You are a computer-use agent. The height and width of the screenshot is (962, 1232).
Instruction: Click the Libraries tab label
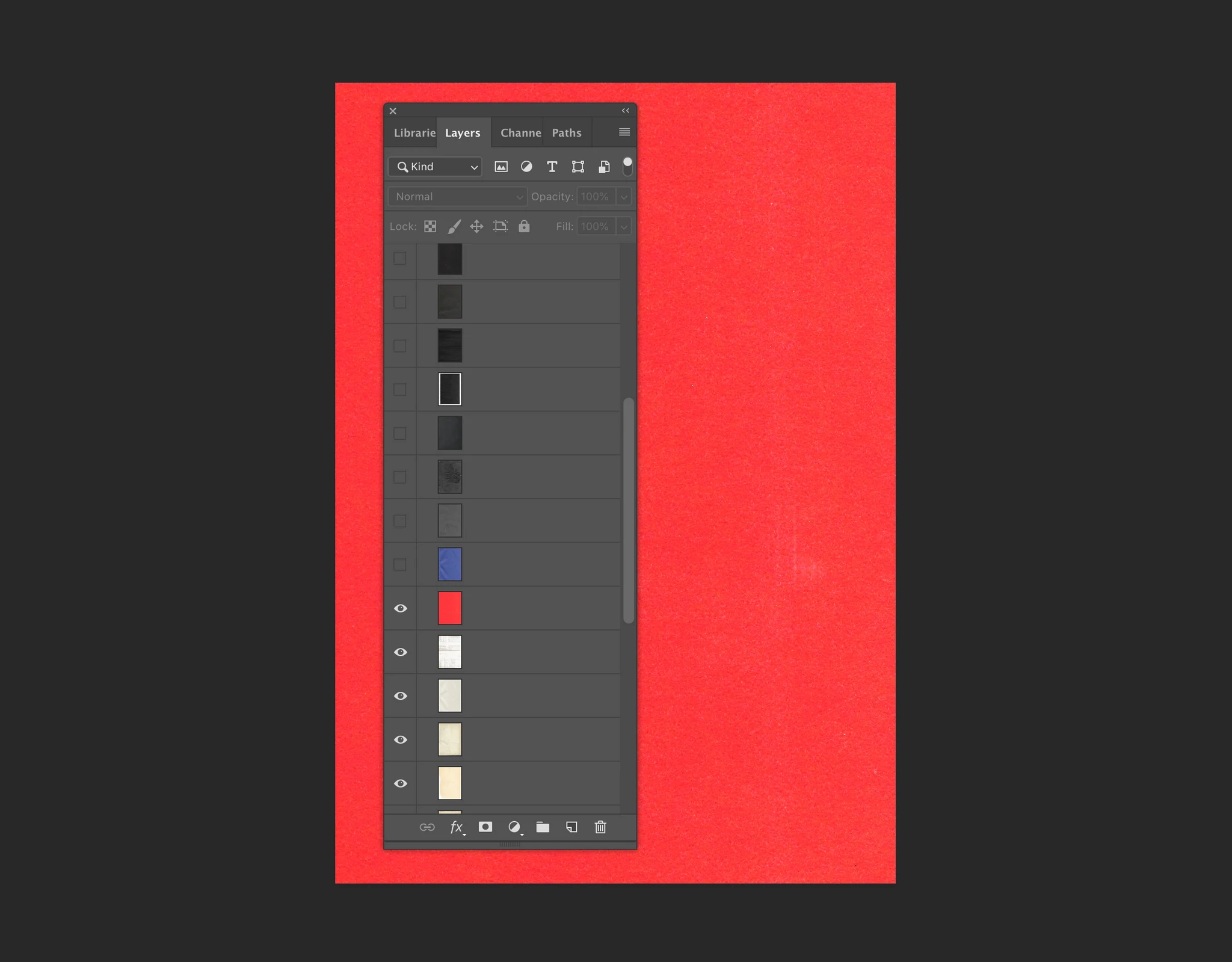click(413, 132)
